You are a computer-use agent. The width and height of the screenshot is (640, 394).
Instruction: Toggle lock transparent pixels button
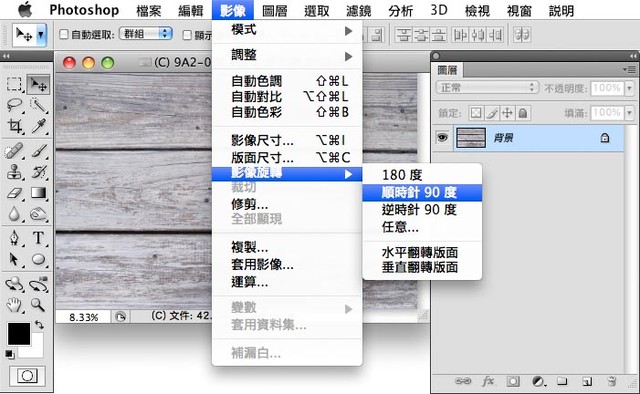[476, 113]
